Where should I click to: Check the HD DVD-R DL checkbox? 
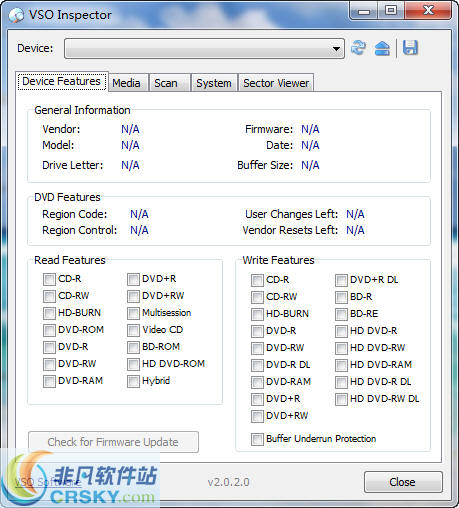(341, 382)
